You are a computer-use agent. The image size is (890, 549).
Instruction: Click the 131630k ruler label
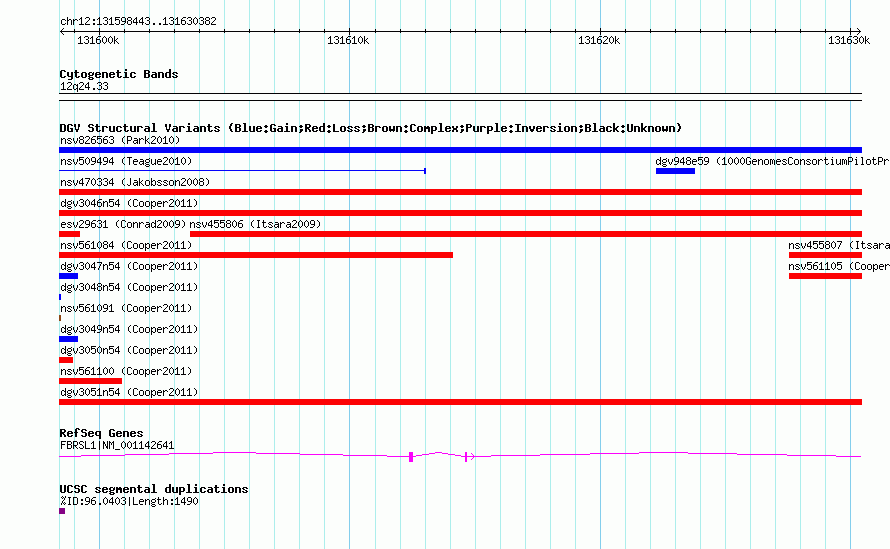(x=849, y=40)
